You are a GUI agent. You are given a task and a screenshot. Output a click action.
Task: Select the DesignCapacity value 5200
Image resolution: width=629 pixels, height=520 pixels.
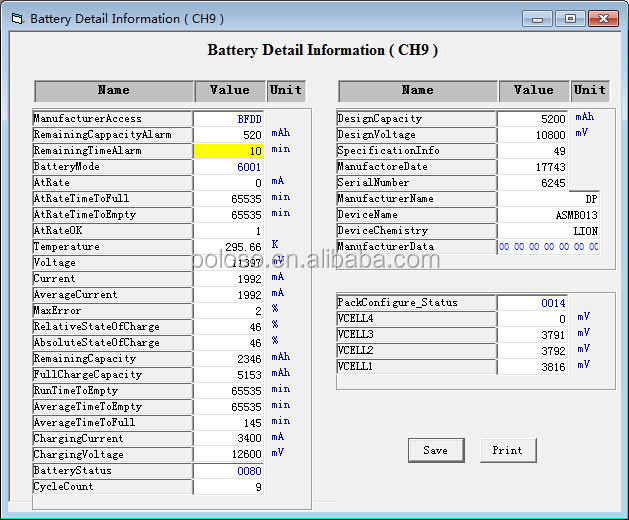(x=532, y=119)
